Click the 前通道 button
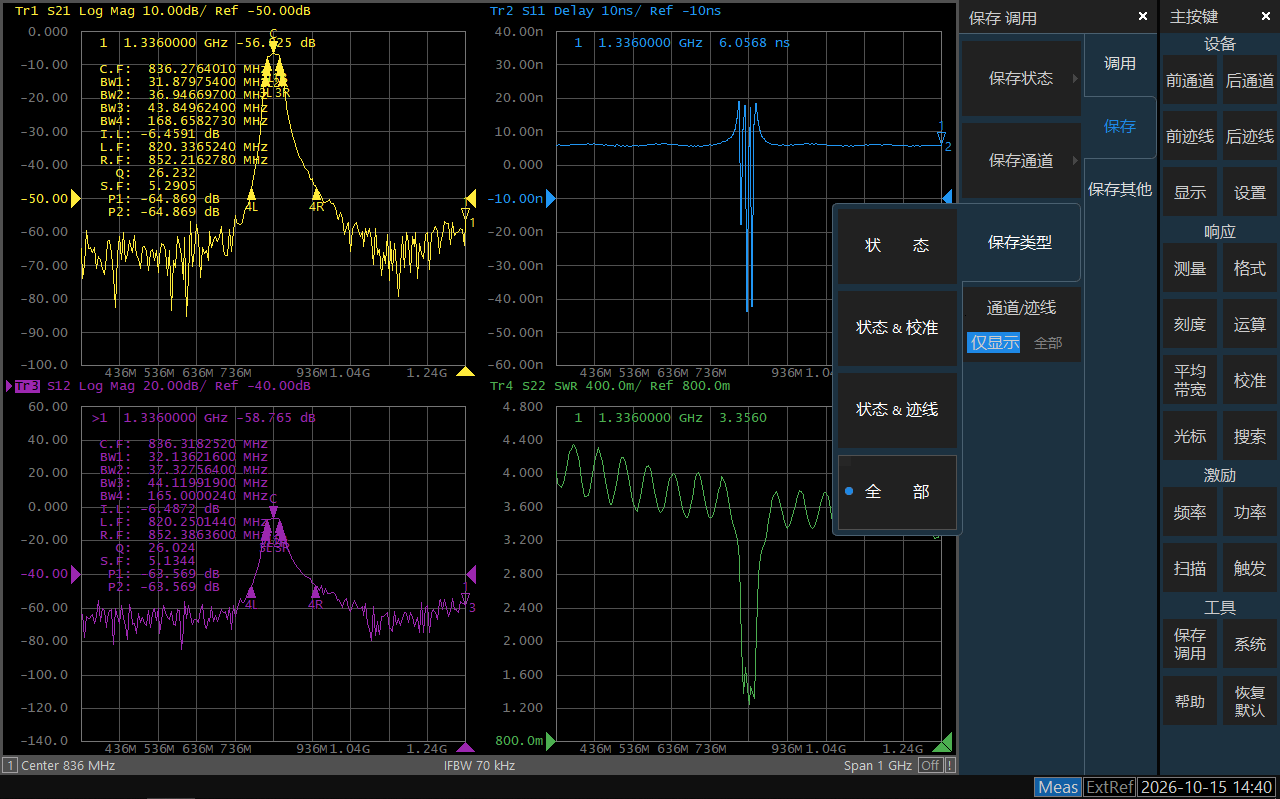1280x799 pixels. point(1190,82)
